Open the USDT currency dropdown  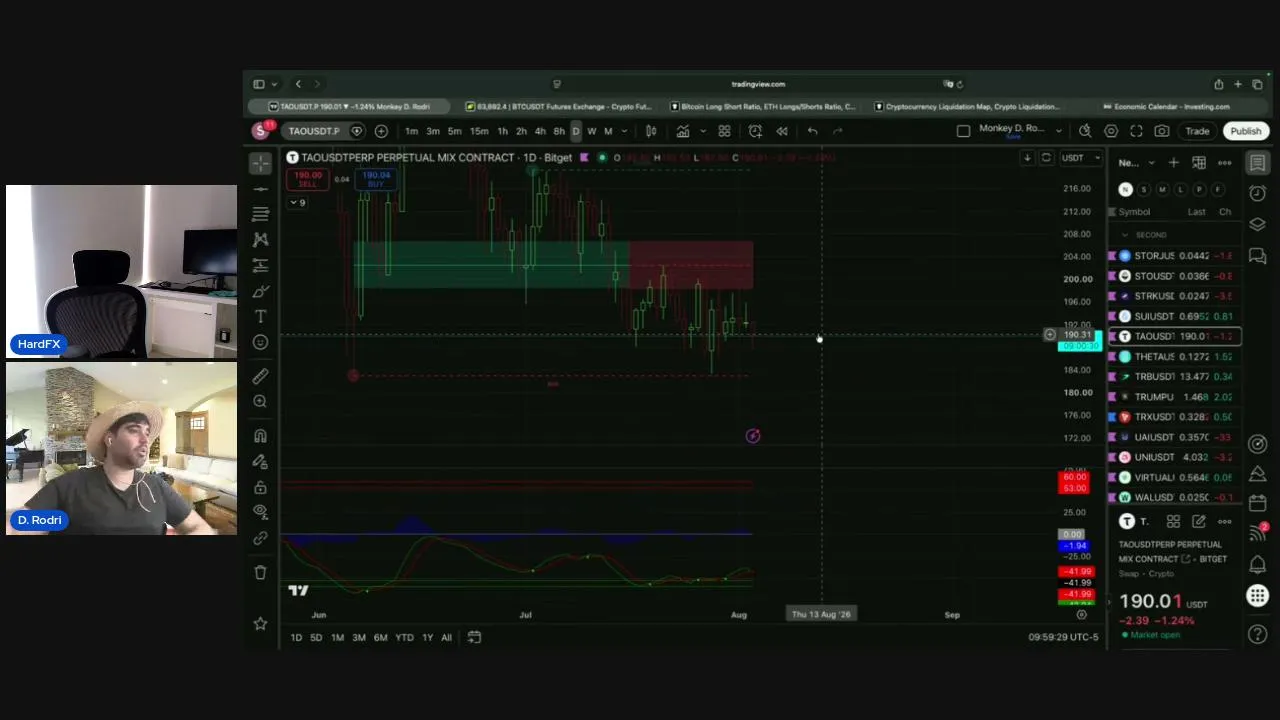coord(1080,158)
